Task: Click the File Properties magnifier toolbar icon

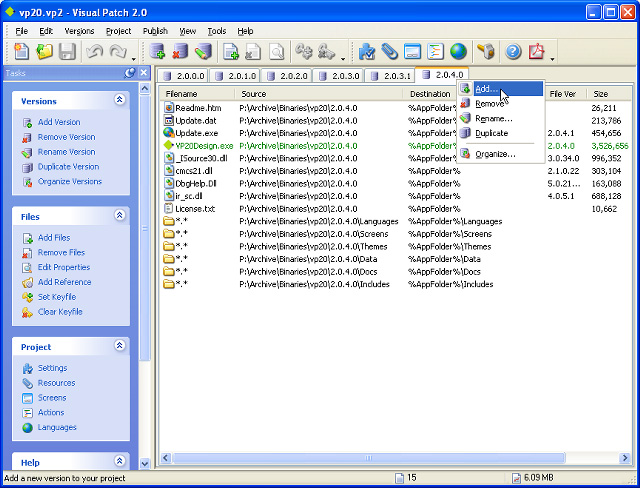Action: pyautogui.click(x=276, y=52)
